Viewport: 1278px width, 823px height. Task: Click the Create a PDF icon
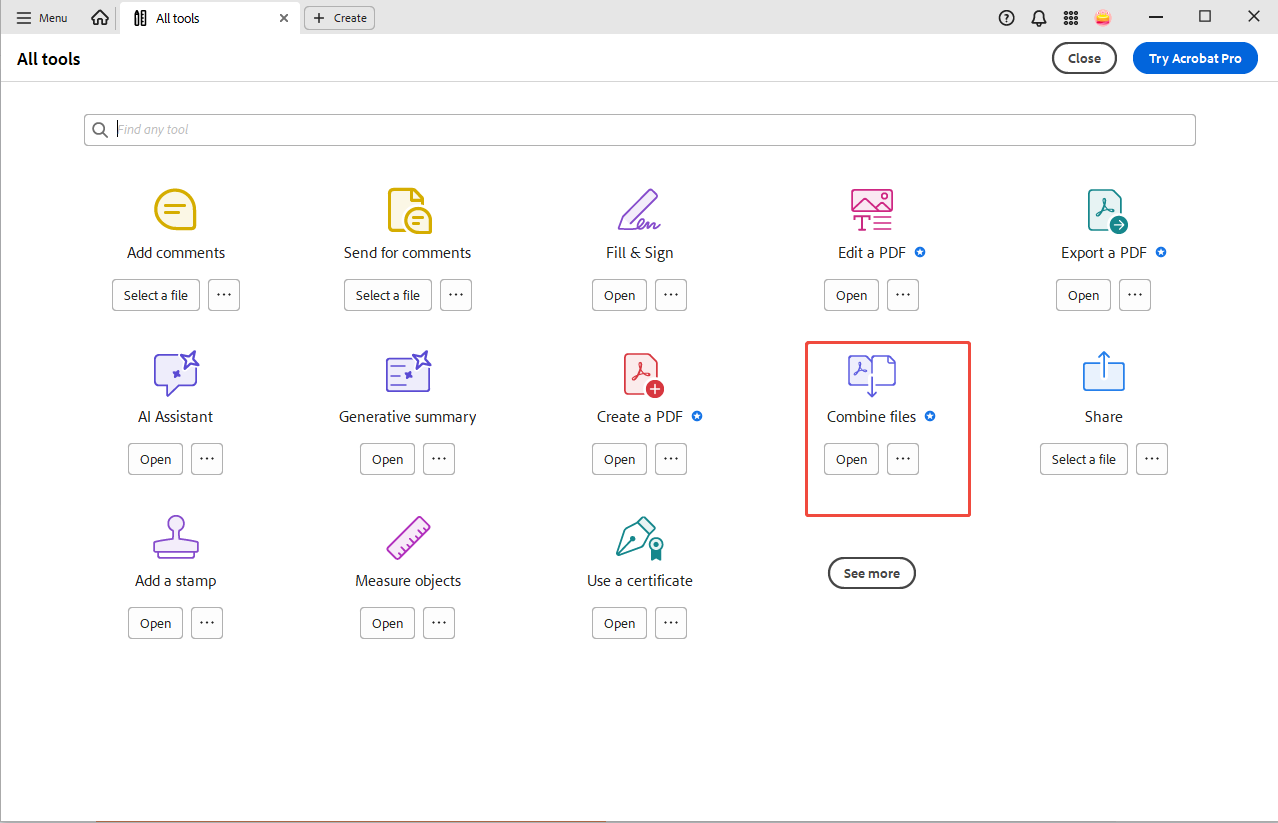click(642, 375)
